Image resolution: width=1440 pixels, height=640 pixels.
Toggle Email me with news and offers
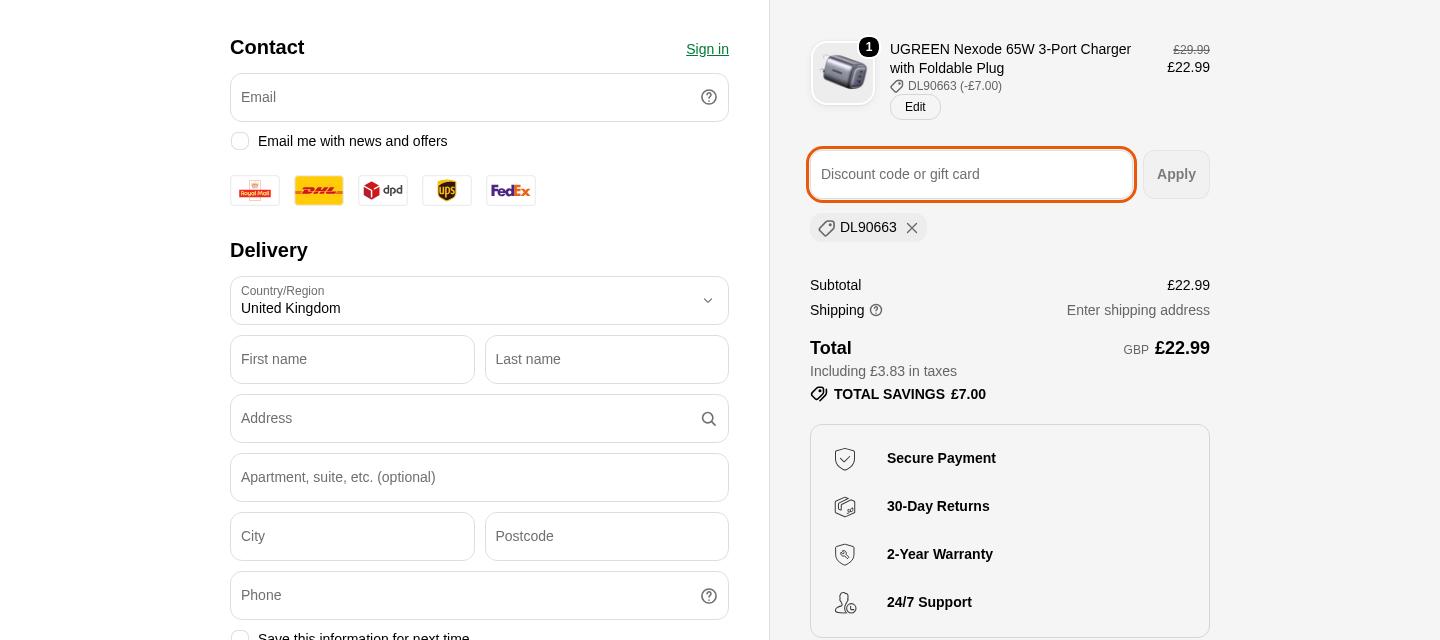point(240,141)
